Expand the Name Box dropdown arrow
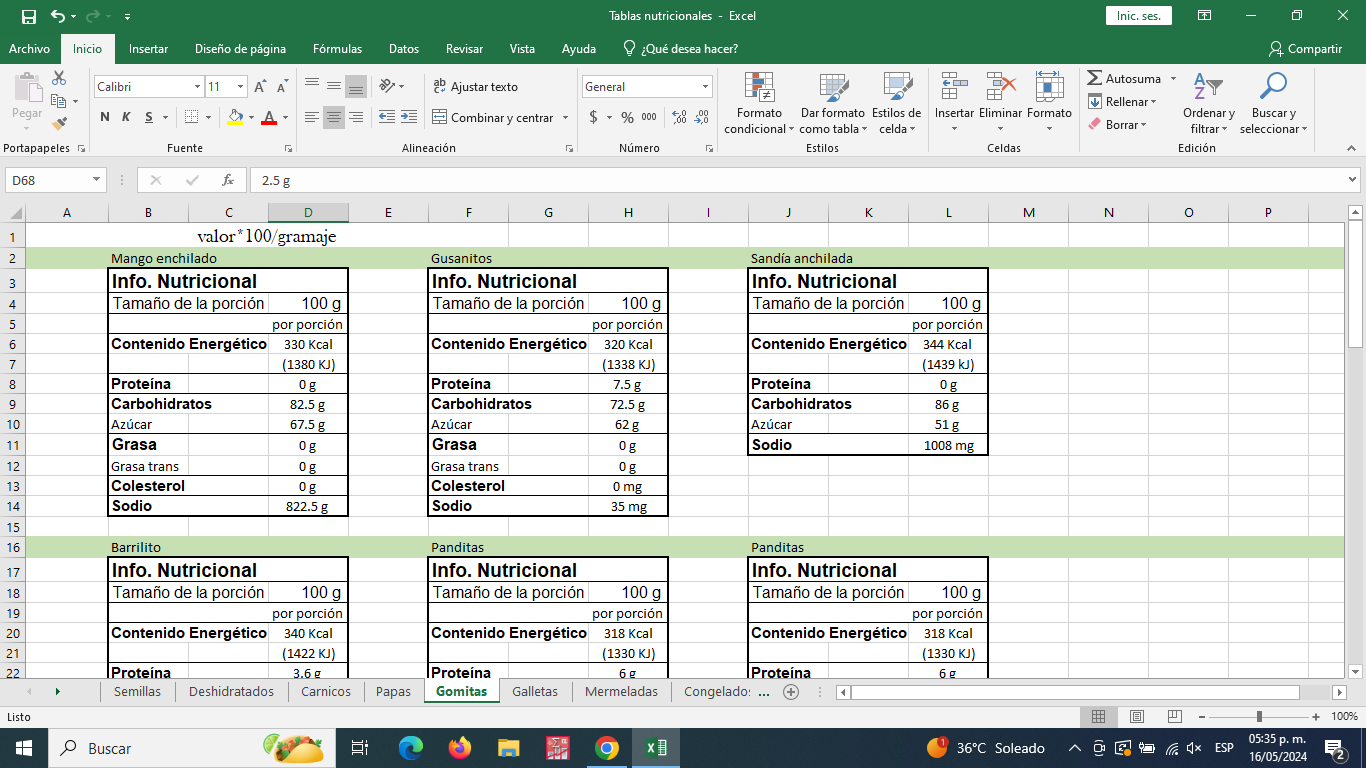 [97, 180]
